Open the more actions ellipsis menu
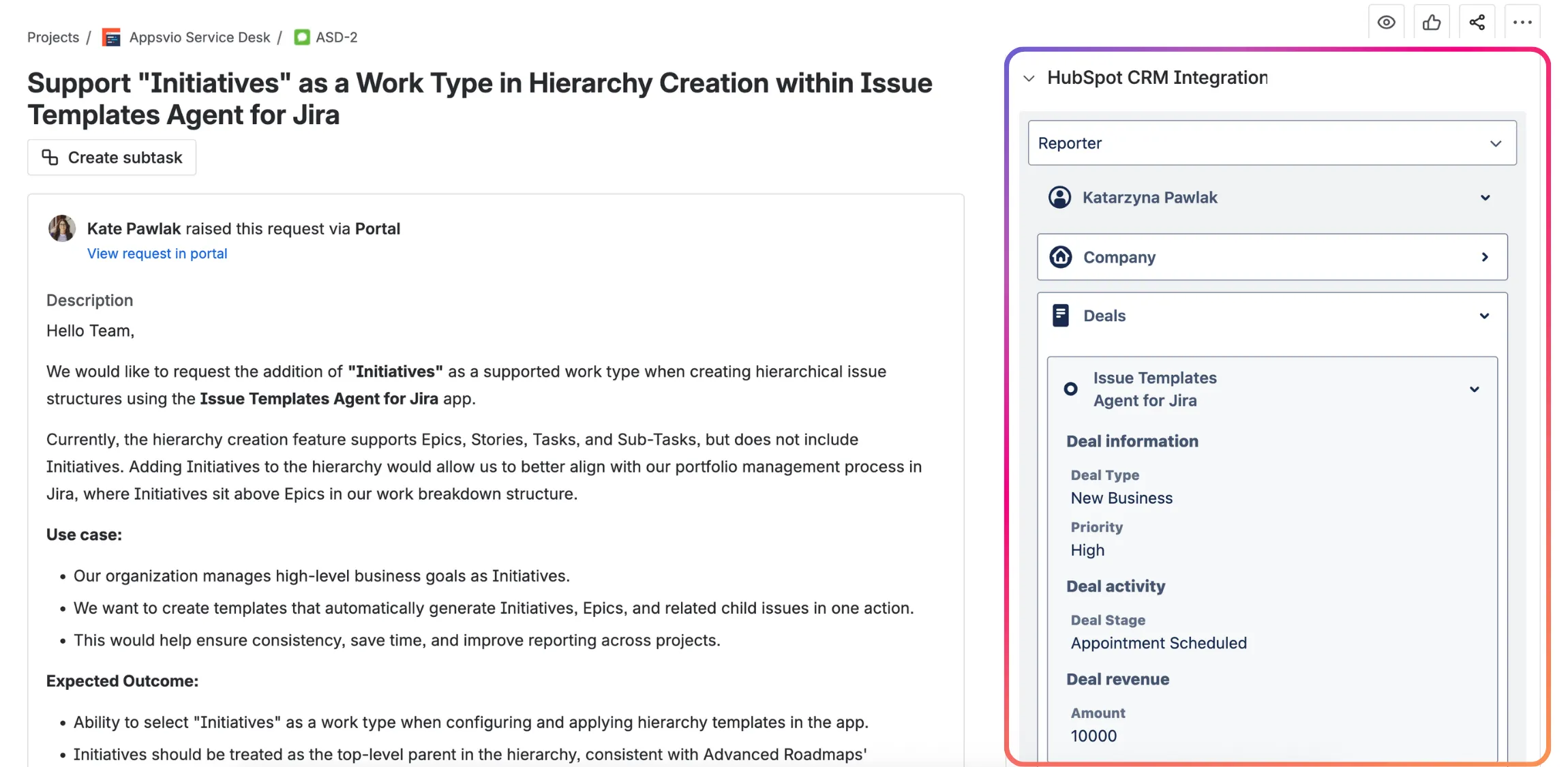This screenshot has height=767, width=1568. coord(1522,22)
